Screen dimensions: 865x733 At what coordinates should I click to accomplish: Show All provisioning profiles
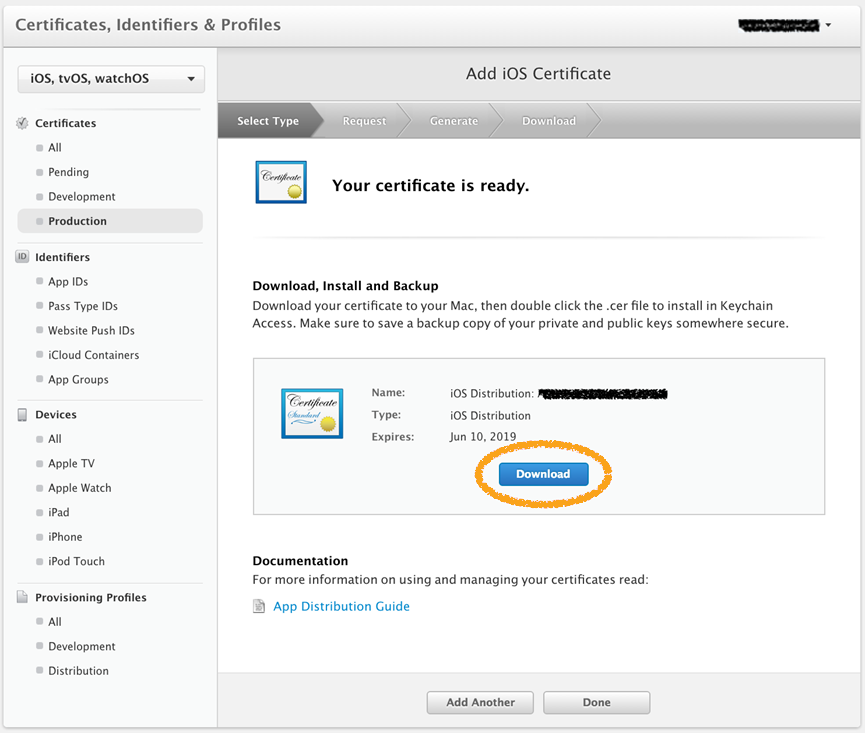[55, 622]
